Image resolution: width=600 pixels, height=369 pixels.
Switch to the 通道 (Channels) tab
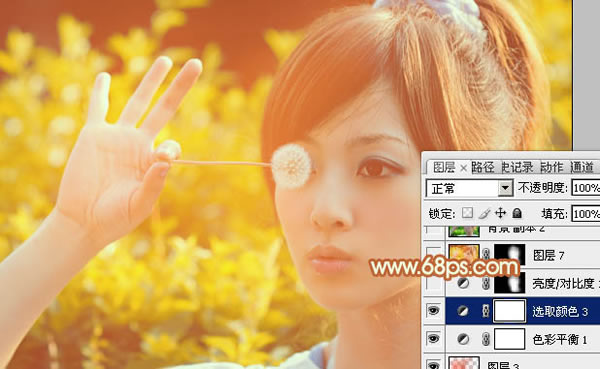(x=582, y=167)
